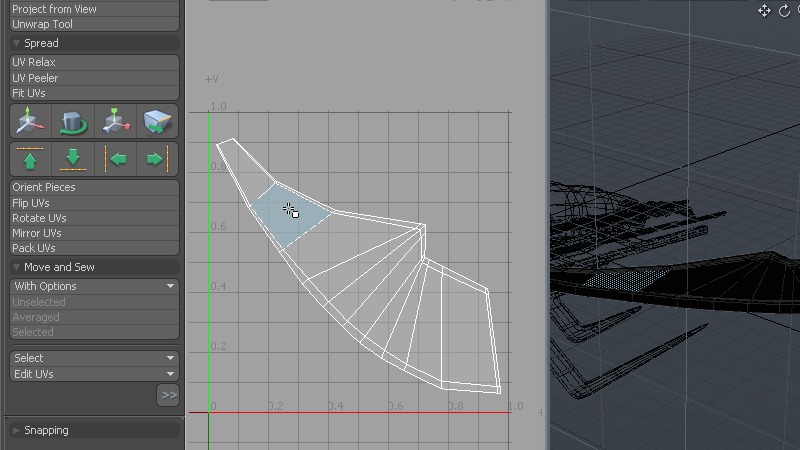Open the Unwrap Tool
Image resolution: width=800 pixels, height=450 pixels.
point(94,24)
